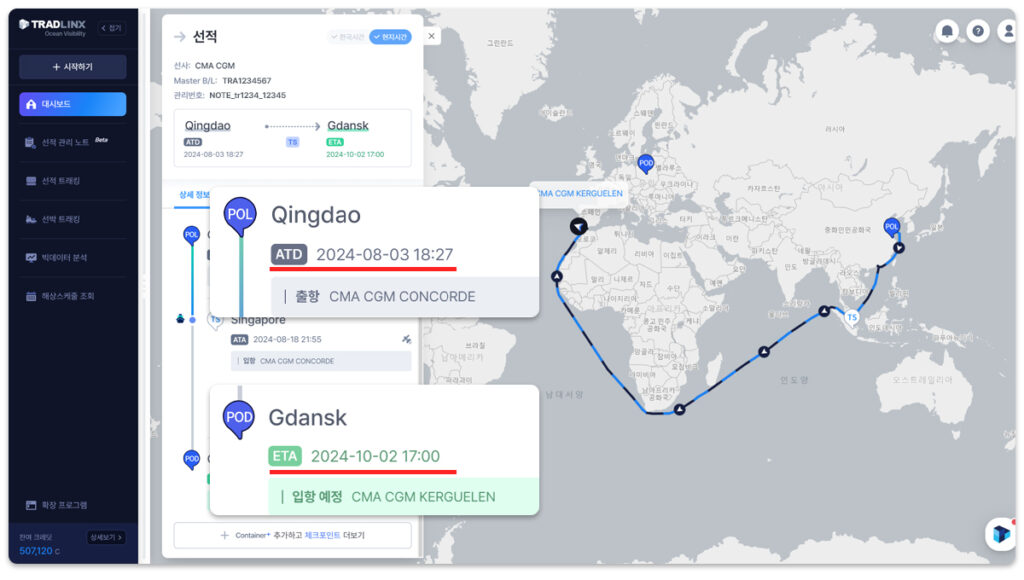Switch to the 상세 정보 tab

tap(194, 195)
